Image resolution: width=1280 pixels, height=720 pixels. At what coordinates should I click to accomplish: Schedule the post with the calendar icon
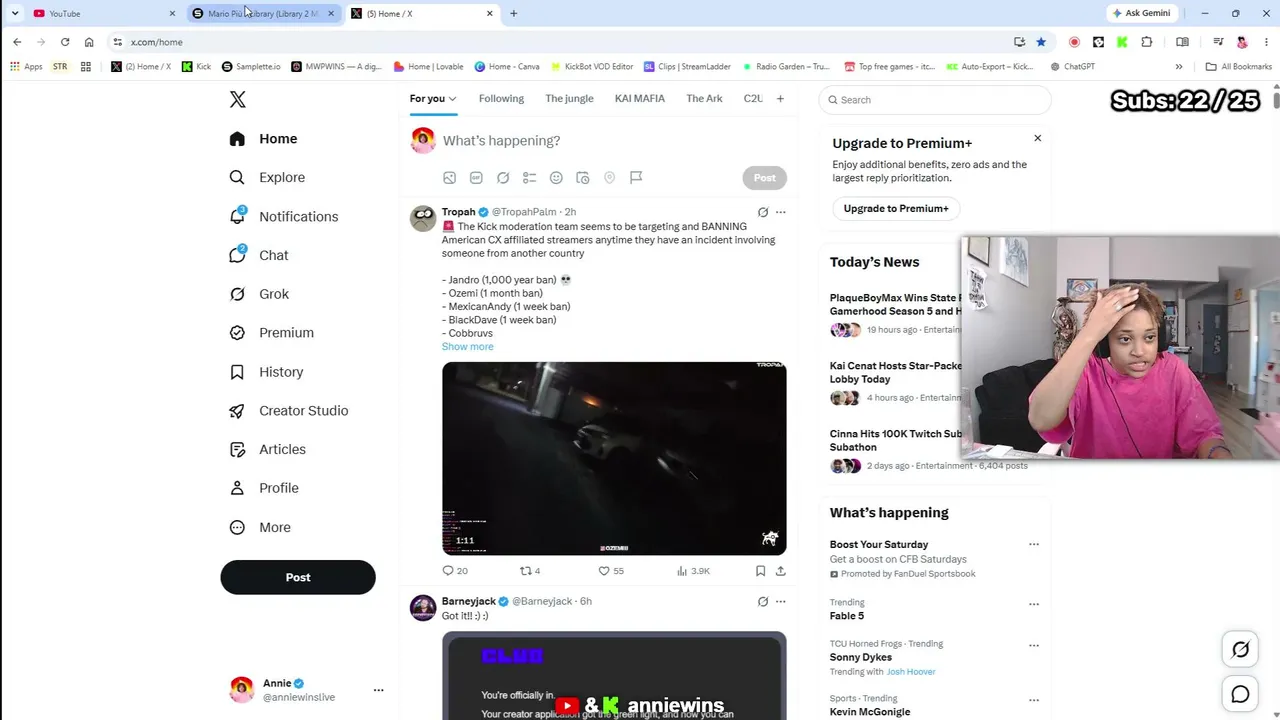[583, 178]
